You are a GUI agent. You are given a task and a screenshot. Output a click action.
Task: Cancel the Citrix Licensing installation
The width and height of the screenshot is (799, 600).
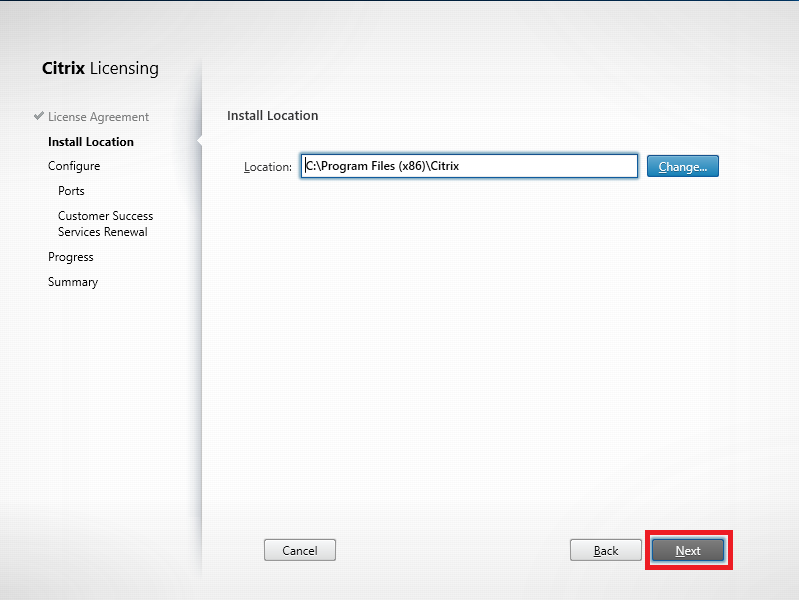tap(299, 550)
